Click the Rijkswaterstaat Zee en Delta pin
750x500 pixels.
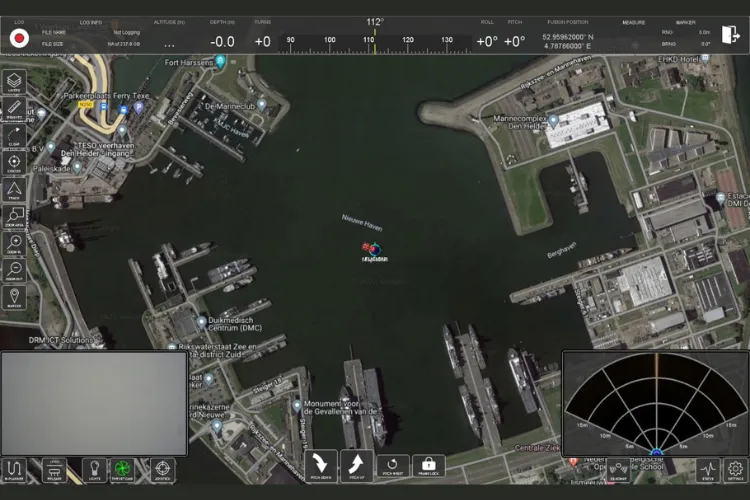coord(172,347)
